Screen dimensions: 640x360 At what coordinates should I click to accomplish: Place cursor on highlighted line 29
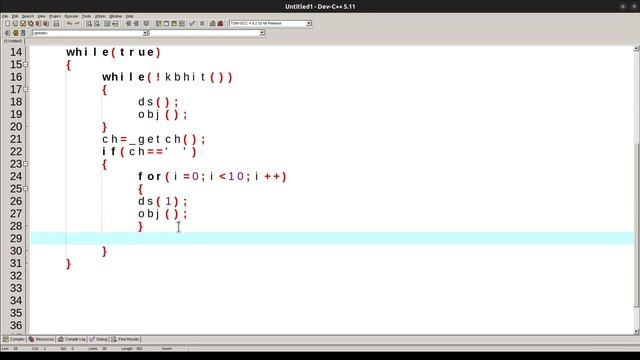tap(333, 238)
